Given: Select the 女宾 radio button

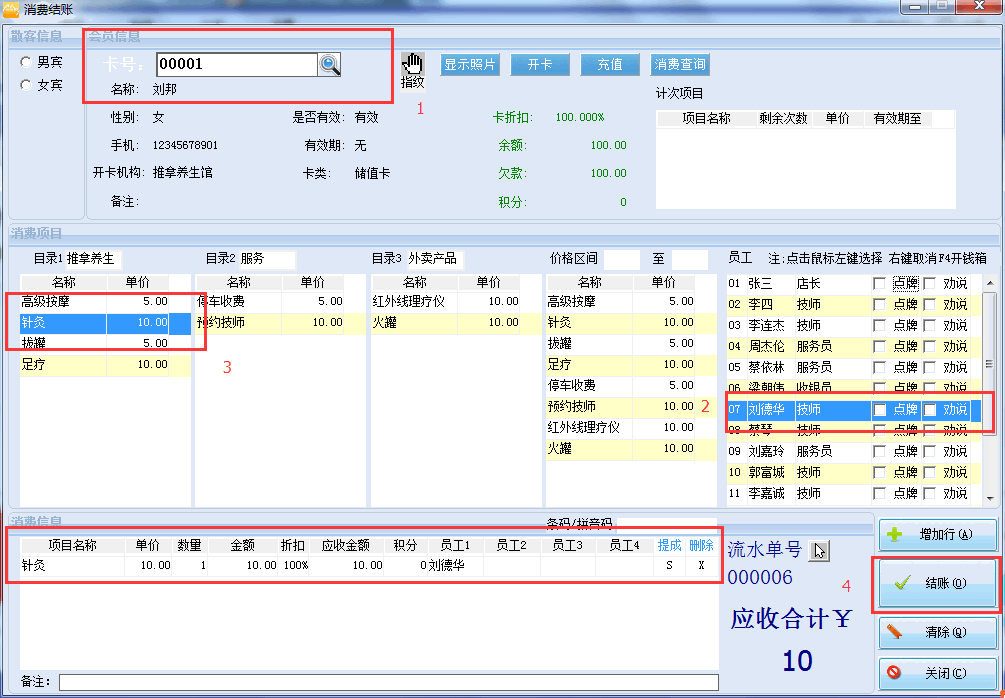Looking at the screenshot, I should (x=26, y=85).
